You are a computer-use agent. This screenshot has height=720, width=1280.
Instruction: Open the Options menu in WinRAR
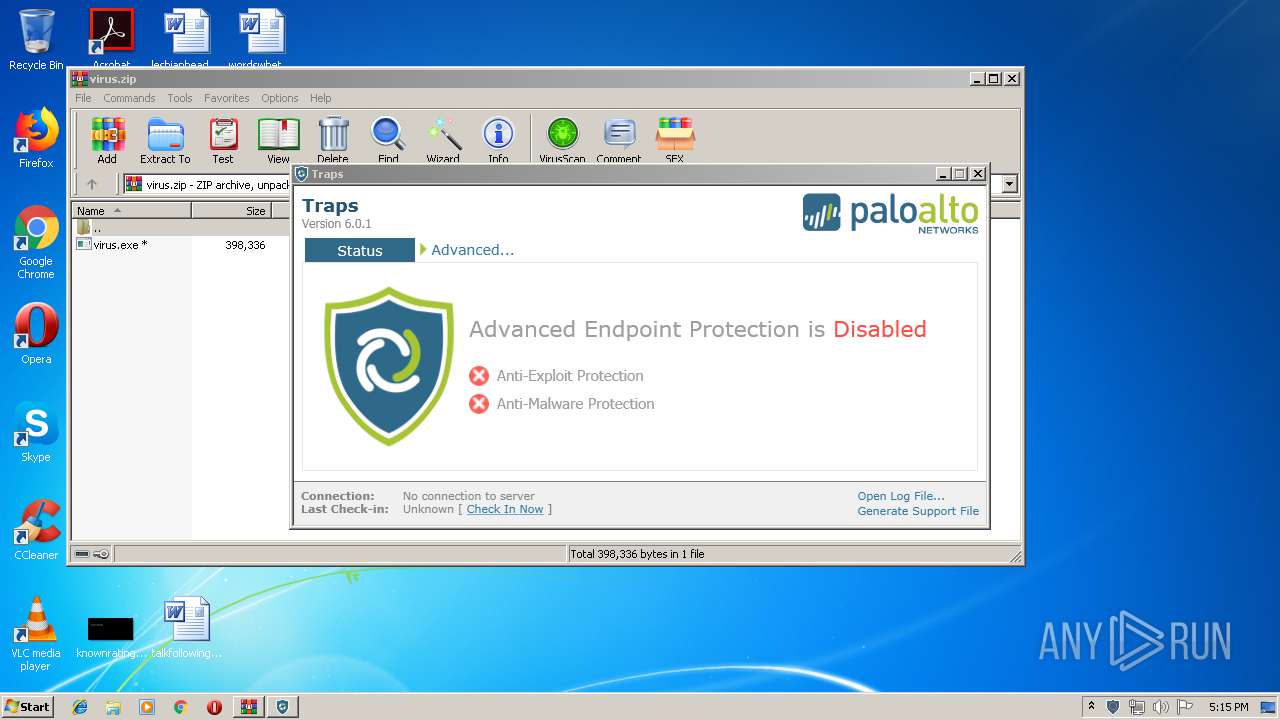point(280,98)
